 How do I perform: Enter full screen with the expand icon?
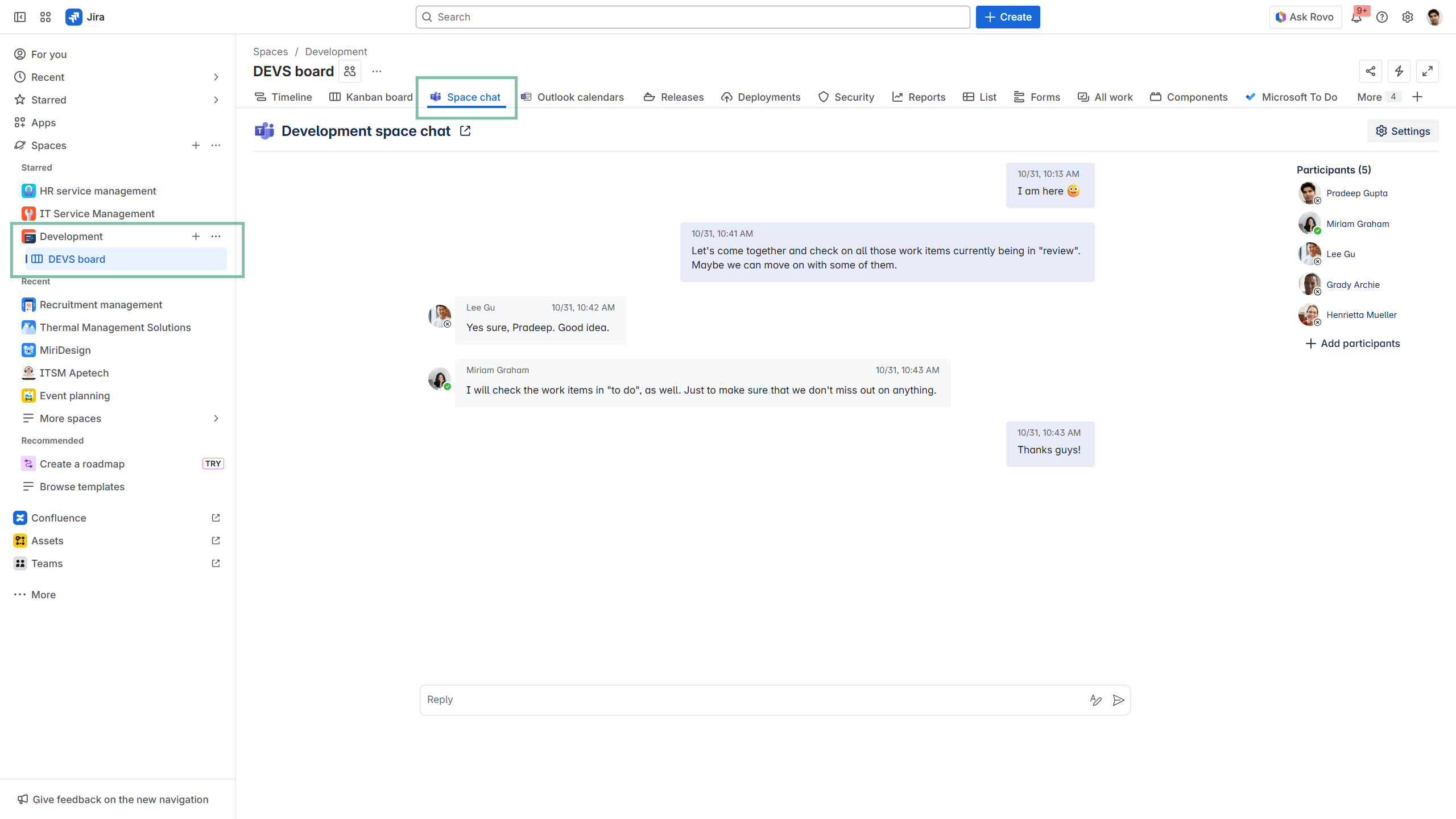[x=1428, y=71]
